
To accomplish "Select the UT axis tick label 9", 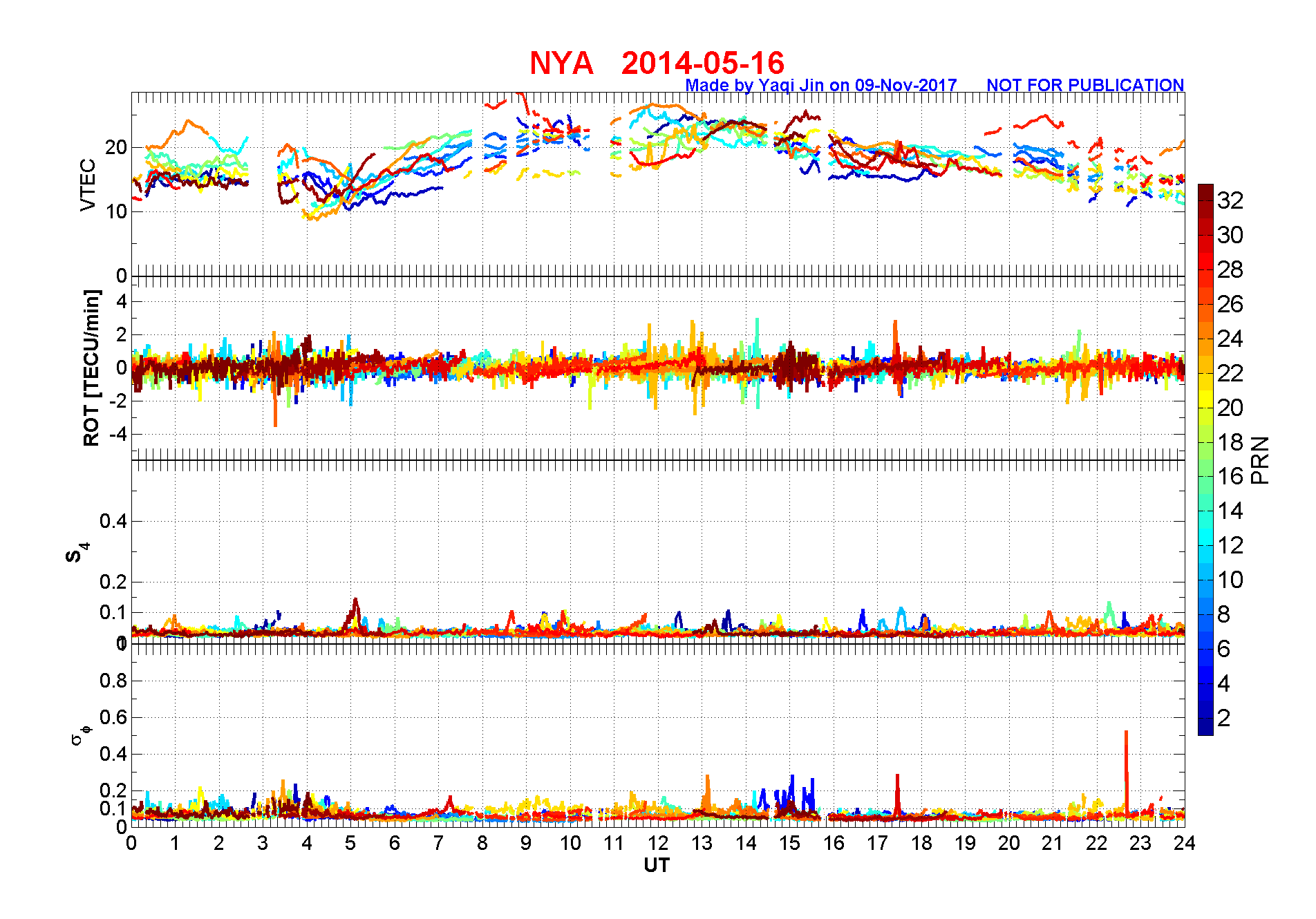I will point(526,843).
